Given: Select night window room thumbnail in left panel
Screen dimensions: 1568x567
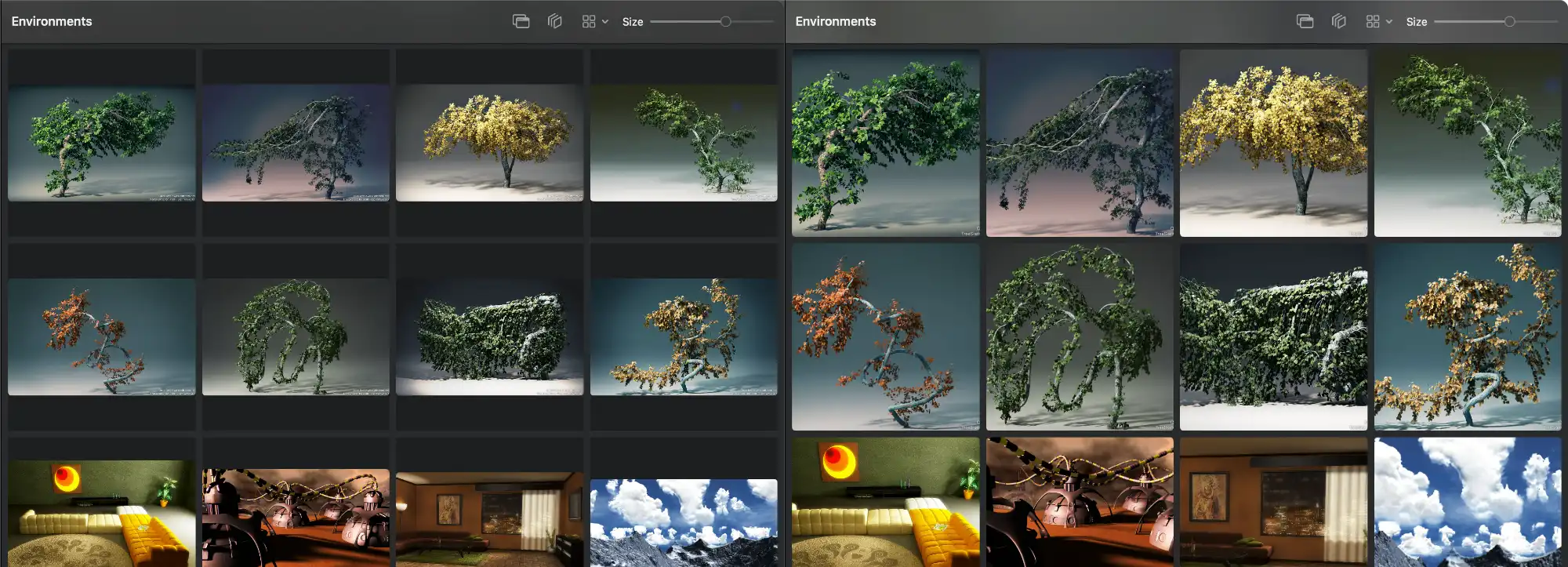Looking at the screenshot, I should [490, 519].
